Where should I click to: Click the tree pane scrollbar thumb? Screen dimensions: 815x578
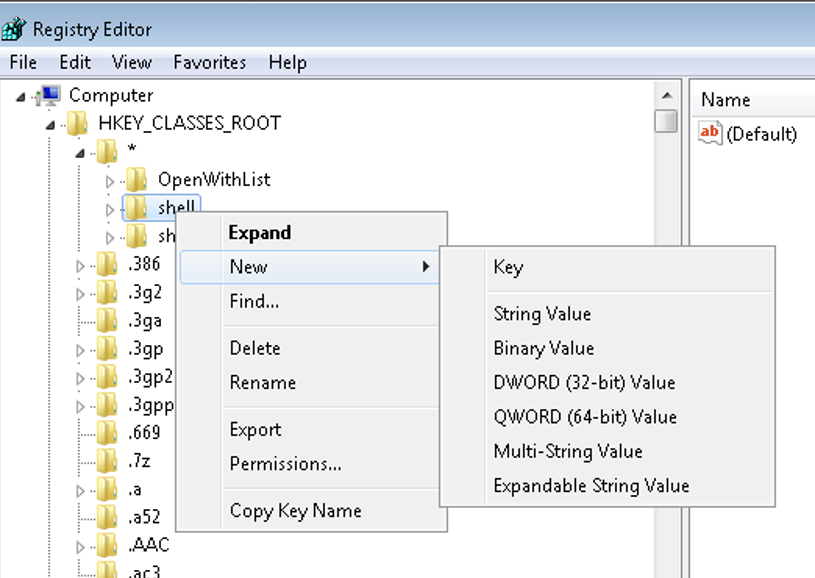tap(666, 121)
